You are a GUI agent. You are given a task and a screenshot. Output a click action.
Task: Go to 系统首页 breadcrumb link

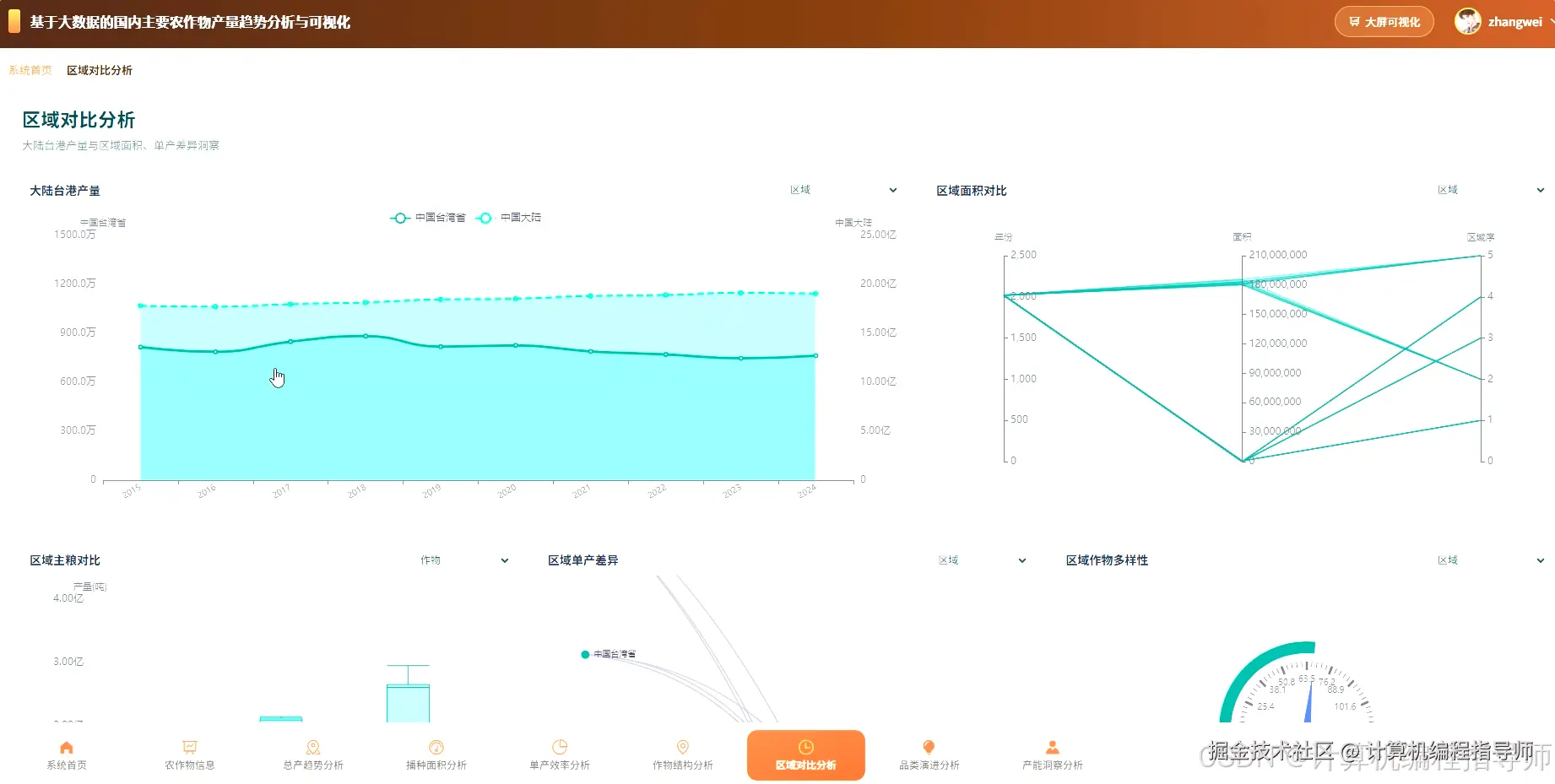pyautogui.click(x=30, y=70)
